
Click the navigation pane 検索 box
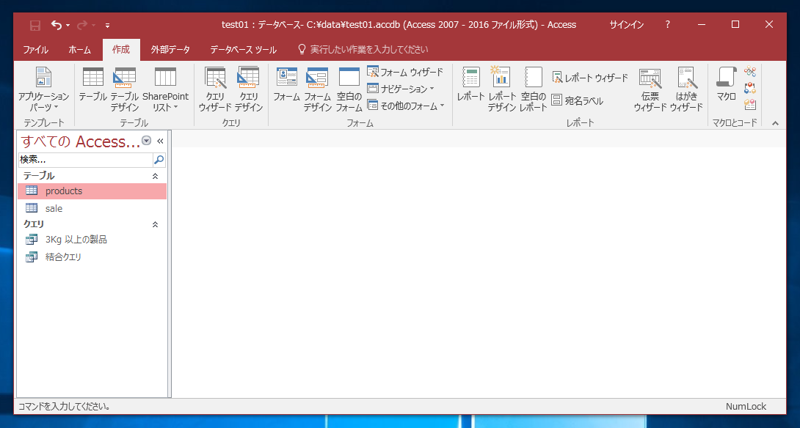click(85, 160)
